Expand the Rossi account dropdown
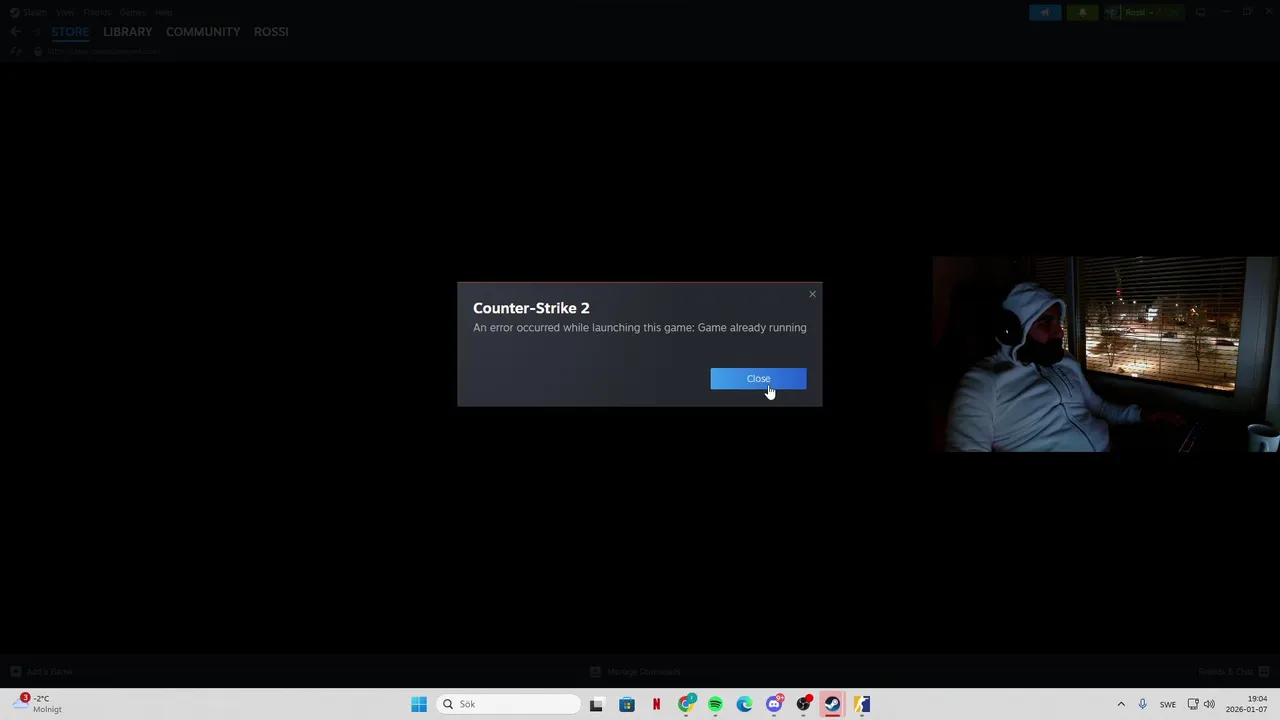 coord(1144,12)
